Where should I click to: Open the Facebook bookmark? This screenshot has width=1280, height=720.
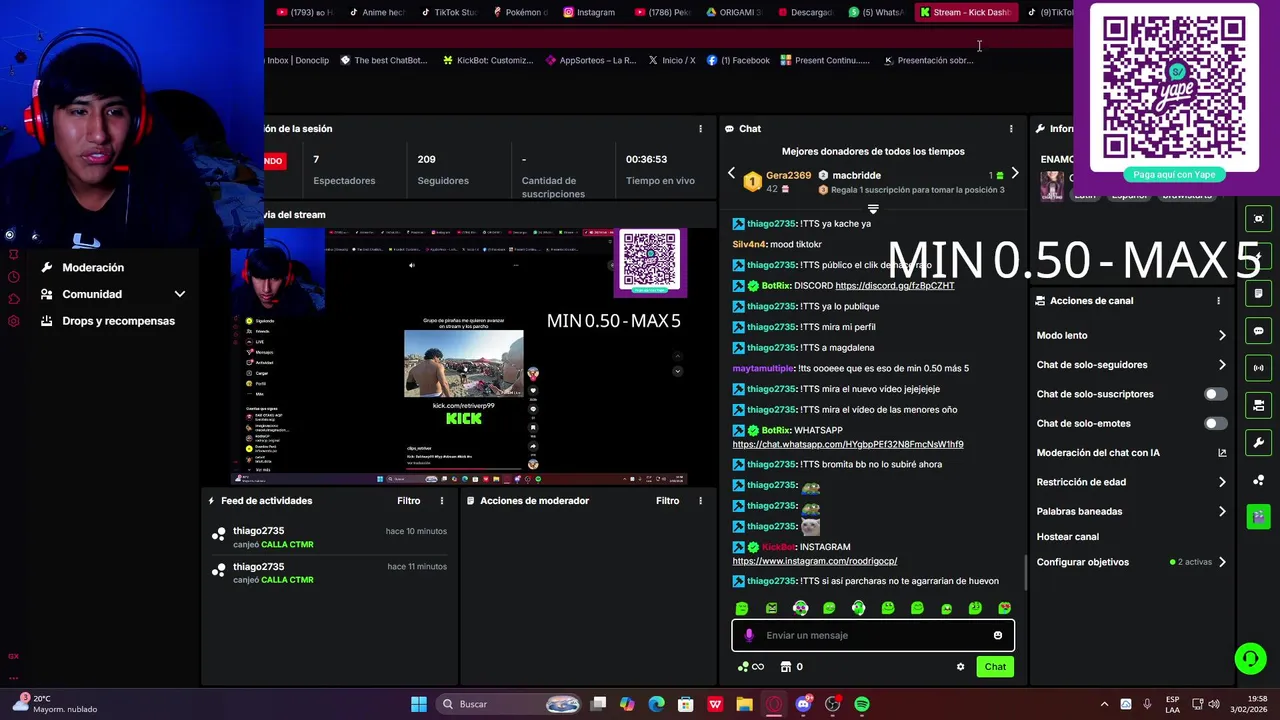(x=738, y=60)
